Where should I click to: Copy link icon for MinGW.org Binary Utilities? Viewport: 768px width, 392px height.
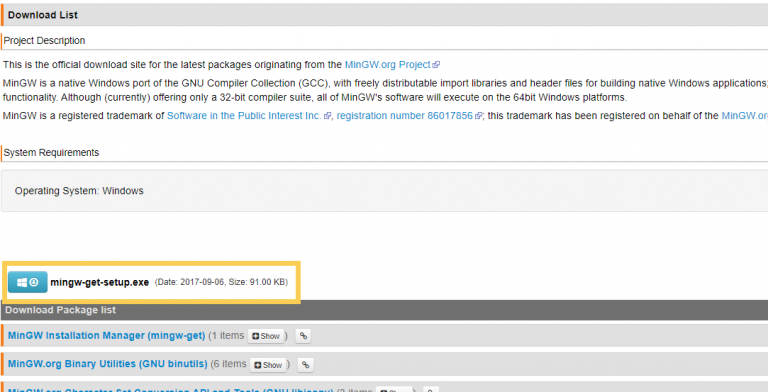pos(306,365)
